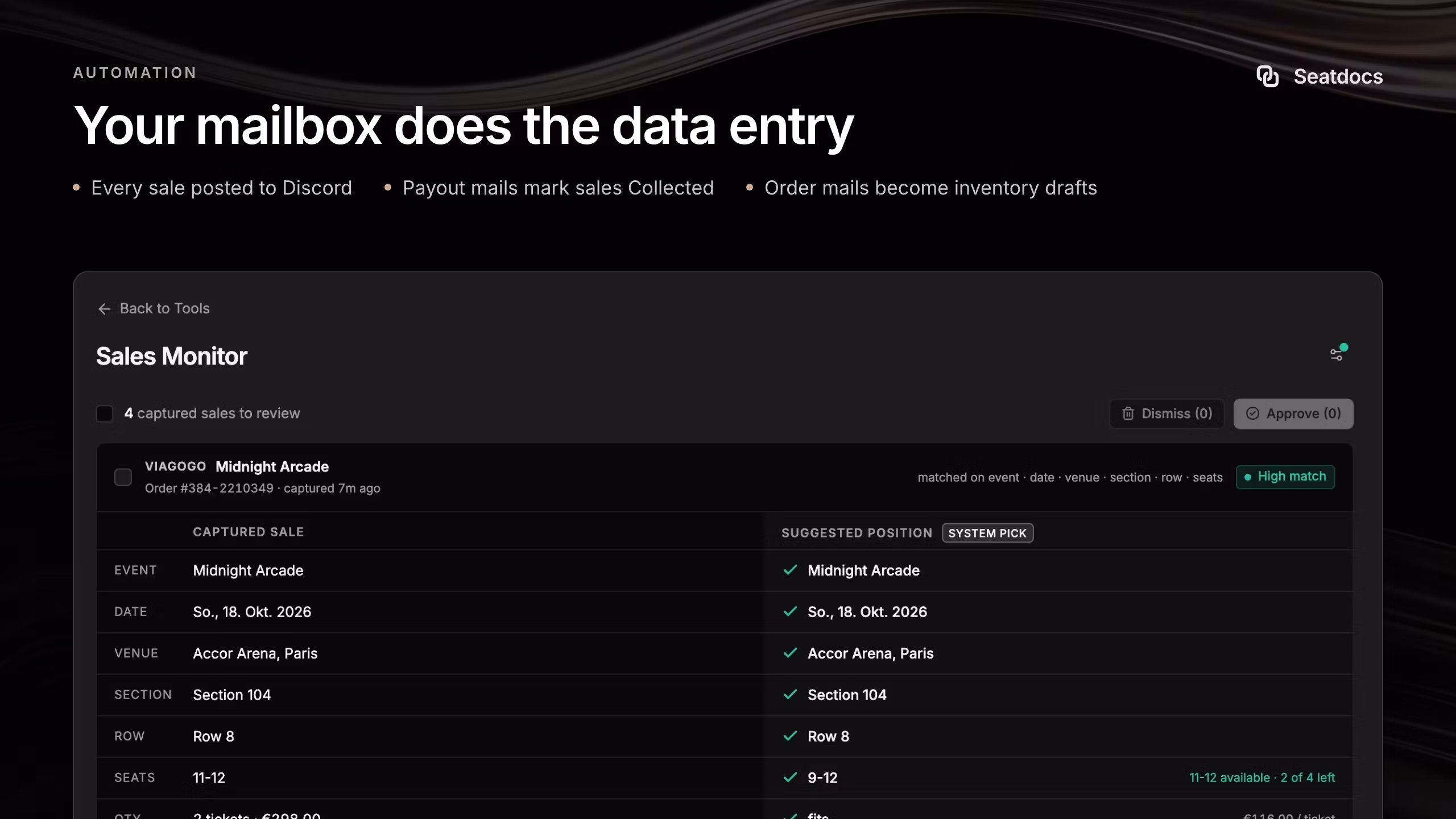The height and width of the screenshot is (819, 1456).
Task: Click the 'matched on event · date · venue' text
Action: click(1008, 478)
